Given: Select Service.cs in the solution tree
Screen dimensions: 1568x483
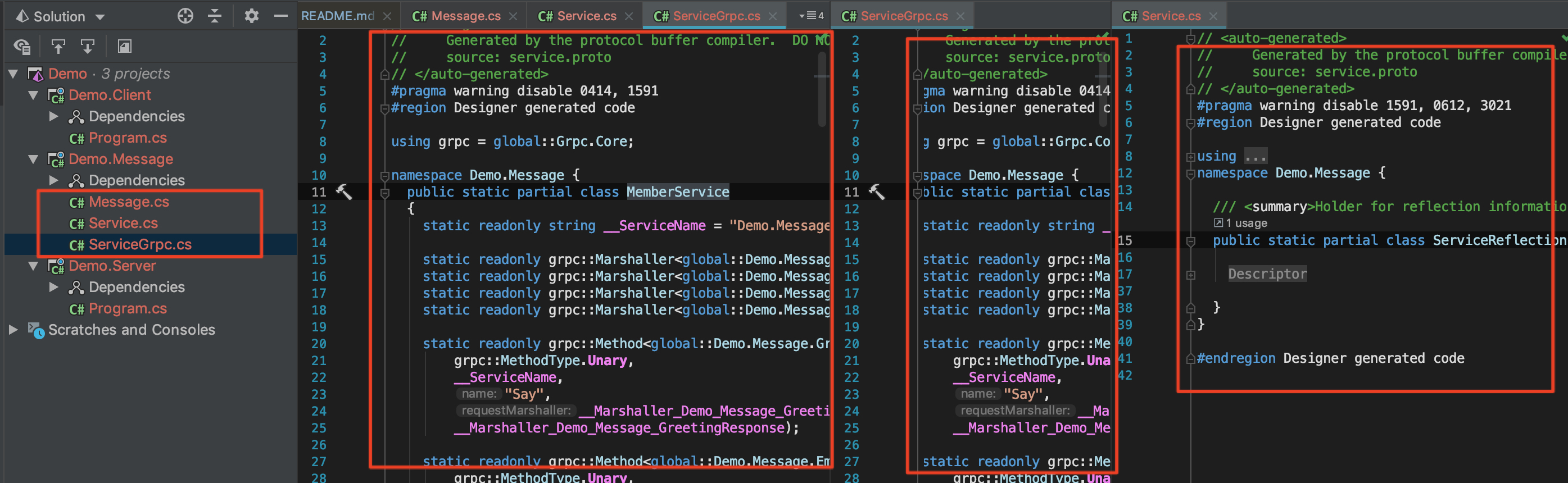Looking at the screenshot, I should click(123, 224).
